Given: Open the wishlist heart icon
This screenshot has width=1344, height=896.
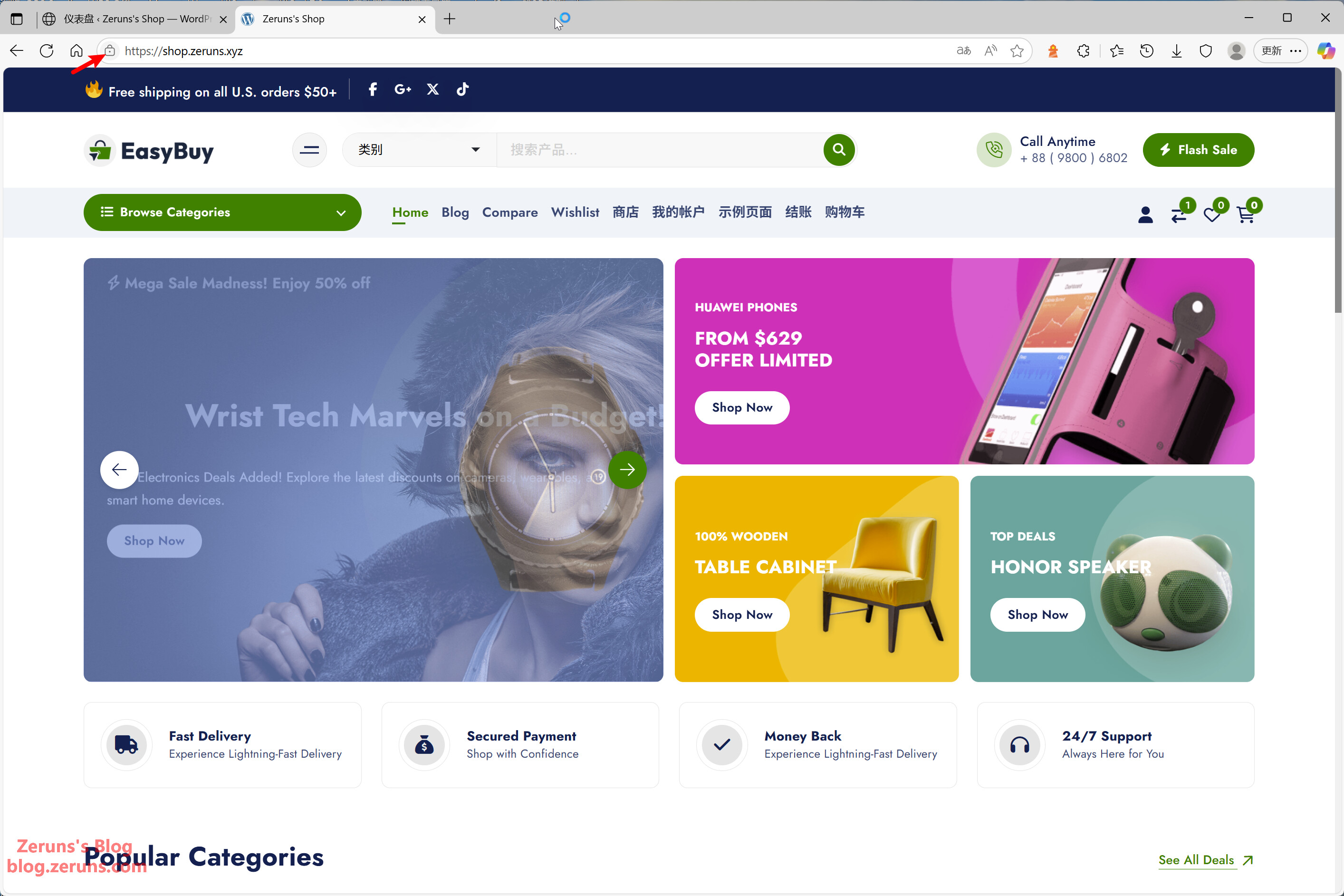Looking at the screenshot, I should [x=1211, y=215].
